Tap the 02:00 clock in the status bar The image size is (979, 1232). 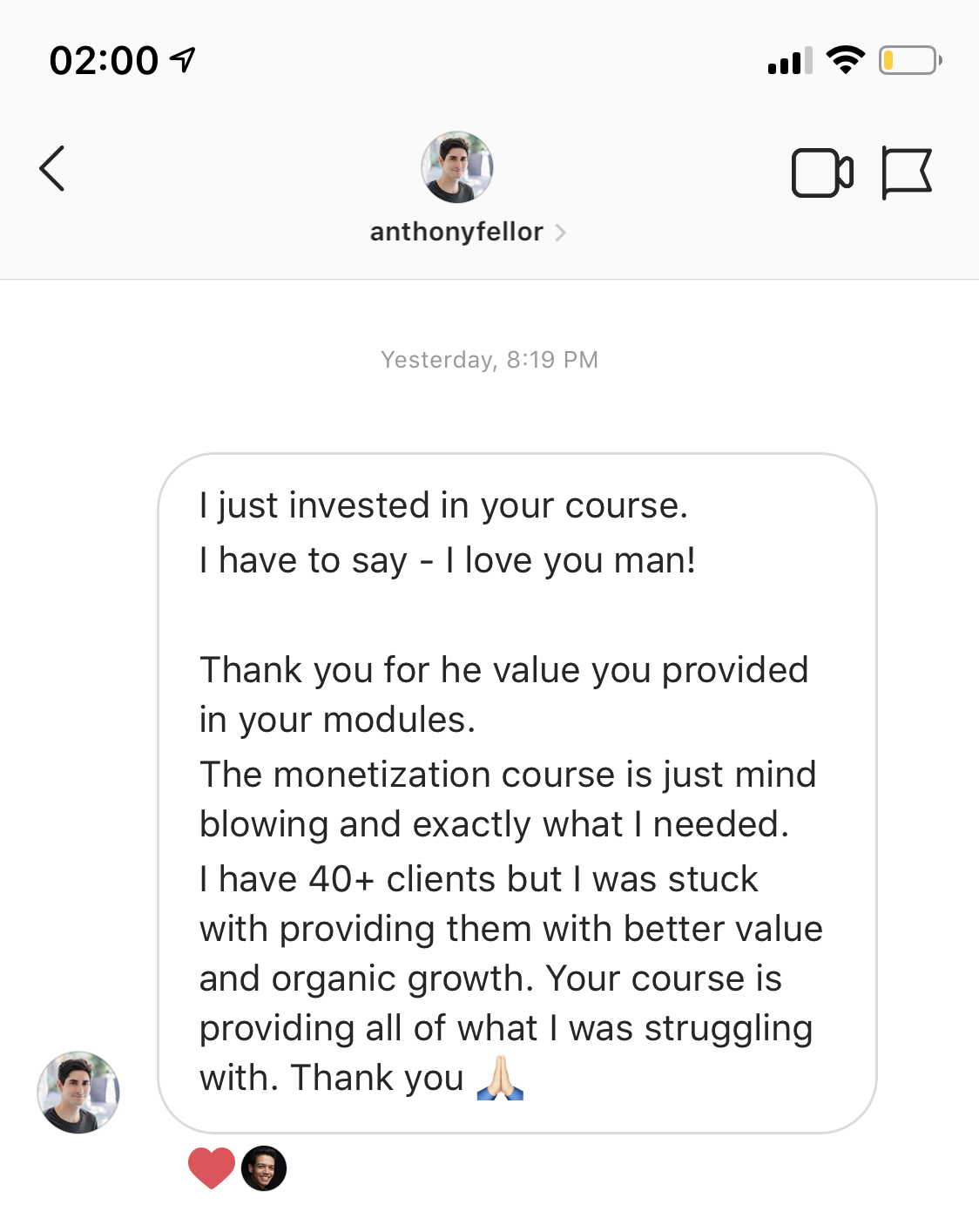coord(104,61)
